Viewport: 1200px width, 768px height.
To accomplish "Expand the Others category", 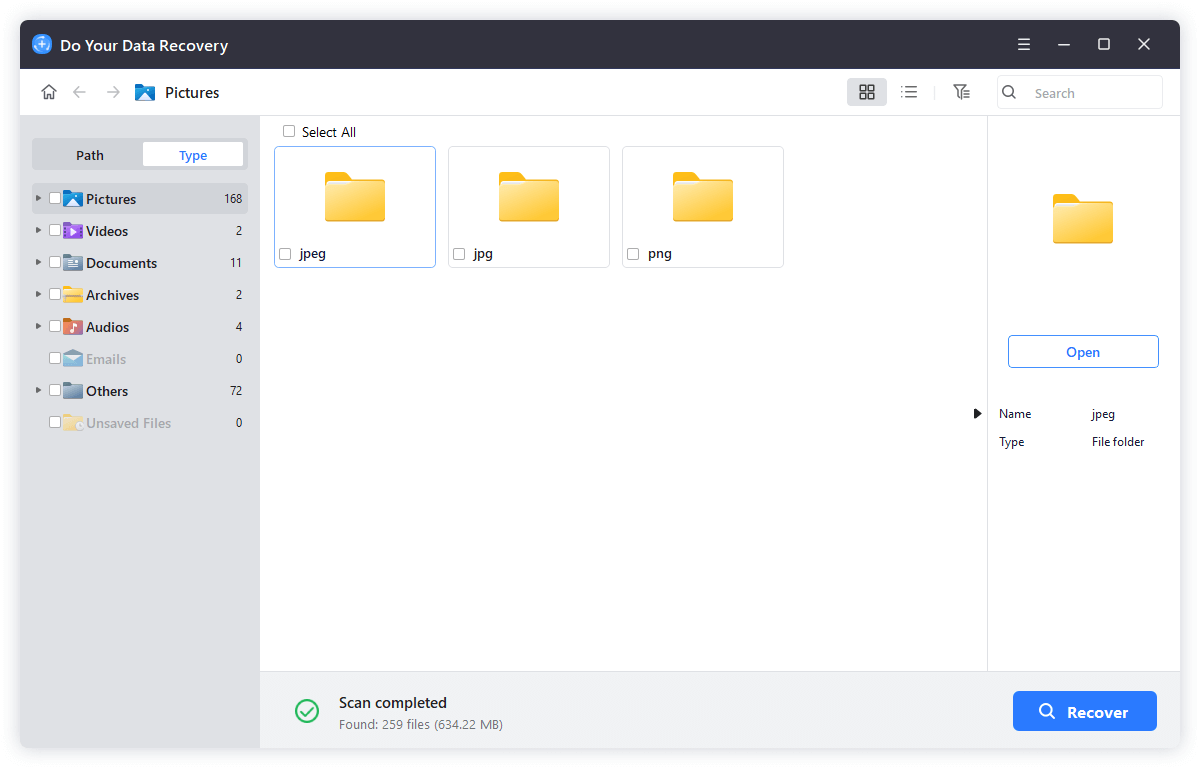I will 37,390.
